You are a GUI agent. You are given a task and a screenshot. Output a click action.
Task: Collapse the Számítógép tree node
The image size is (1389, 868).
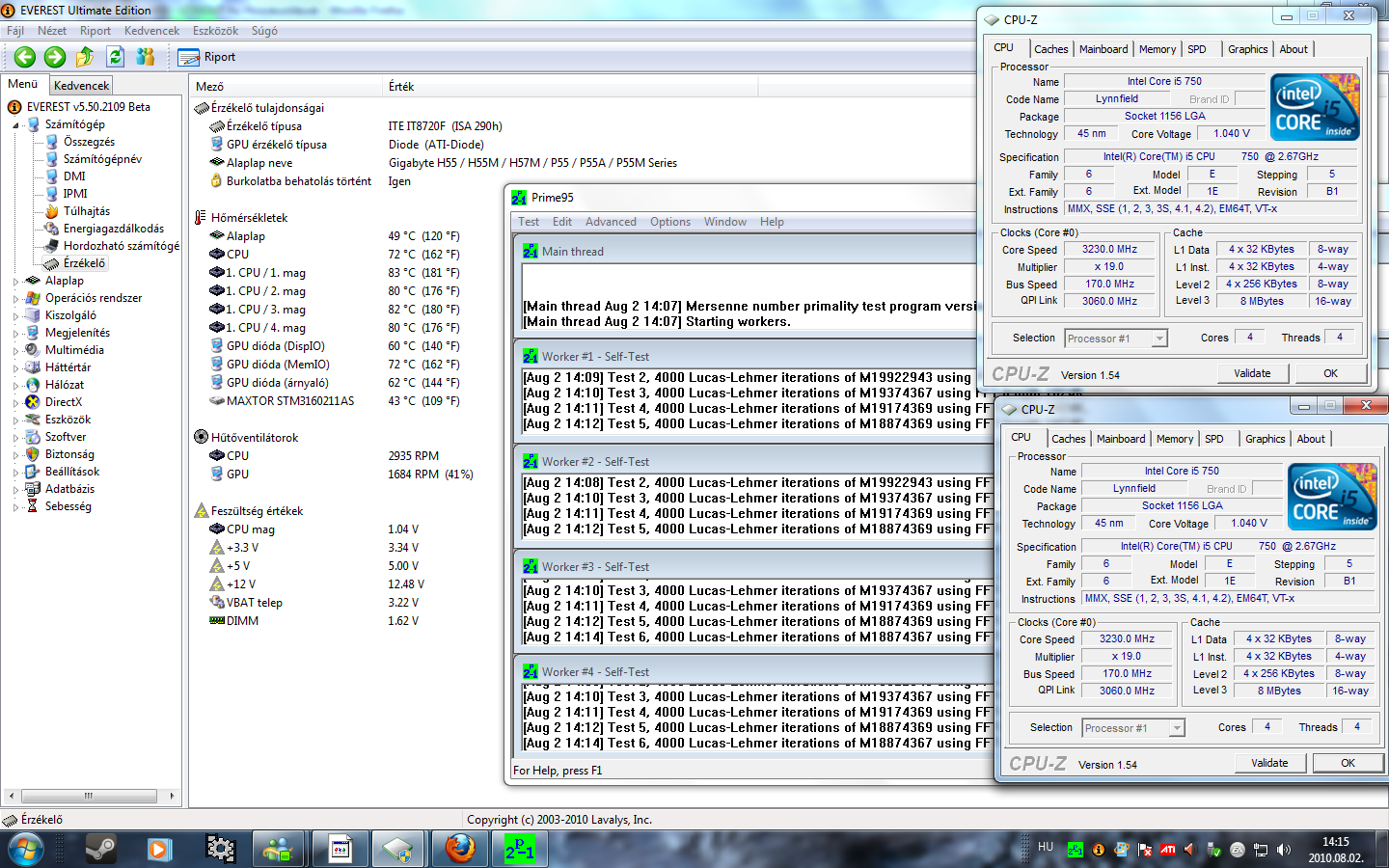[16, 124]
